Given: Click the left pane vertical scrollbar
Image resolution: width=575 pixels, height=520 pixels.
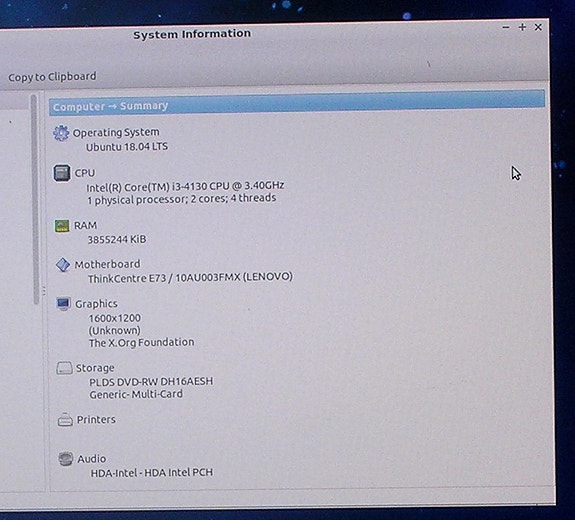Looking at the screenshot, I should point(34,199).
